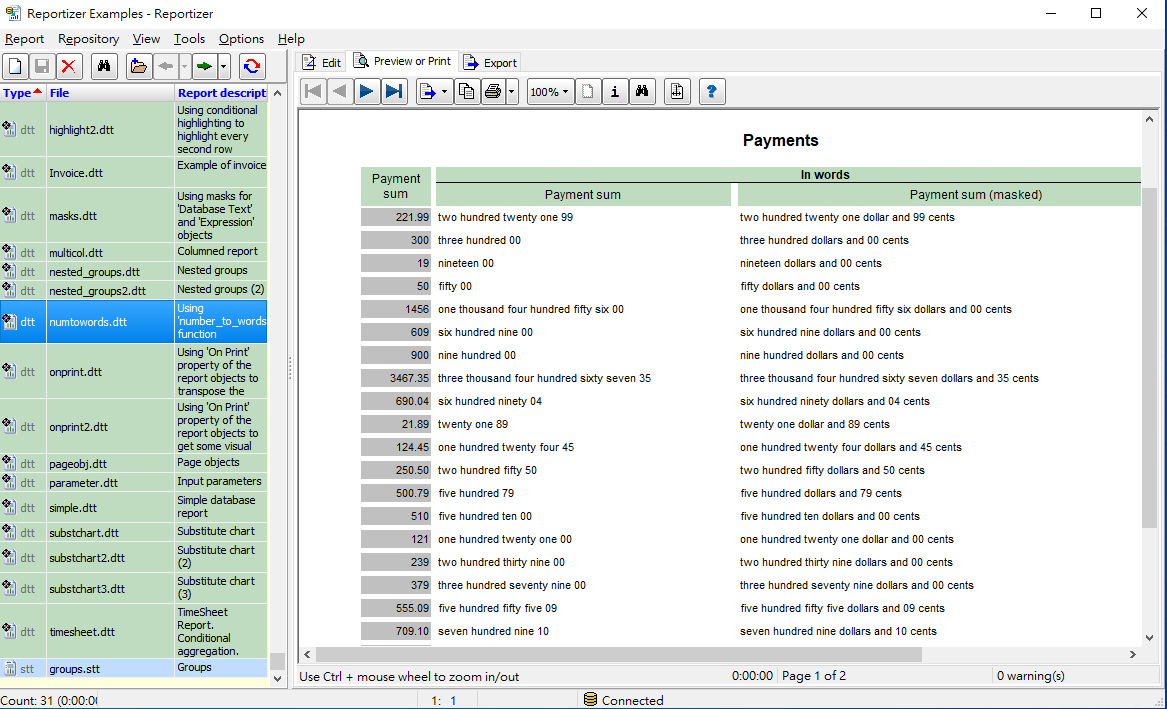
Task: Create a new report with the blank page icon
Action: (15, 67)
